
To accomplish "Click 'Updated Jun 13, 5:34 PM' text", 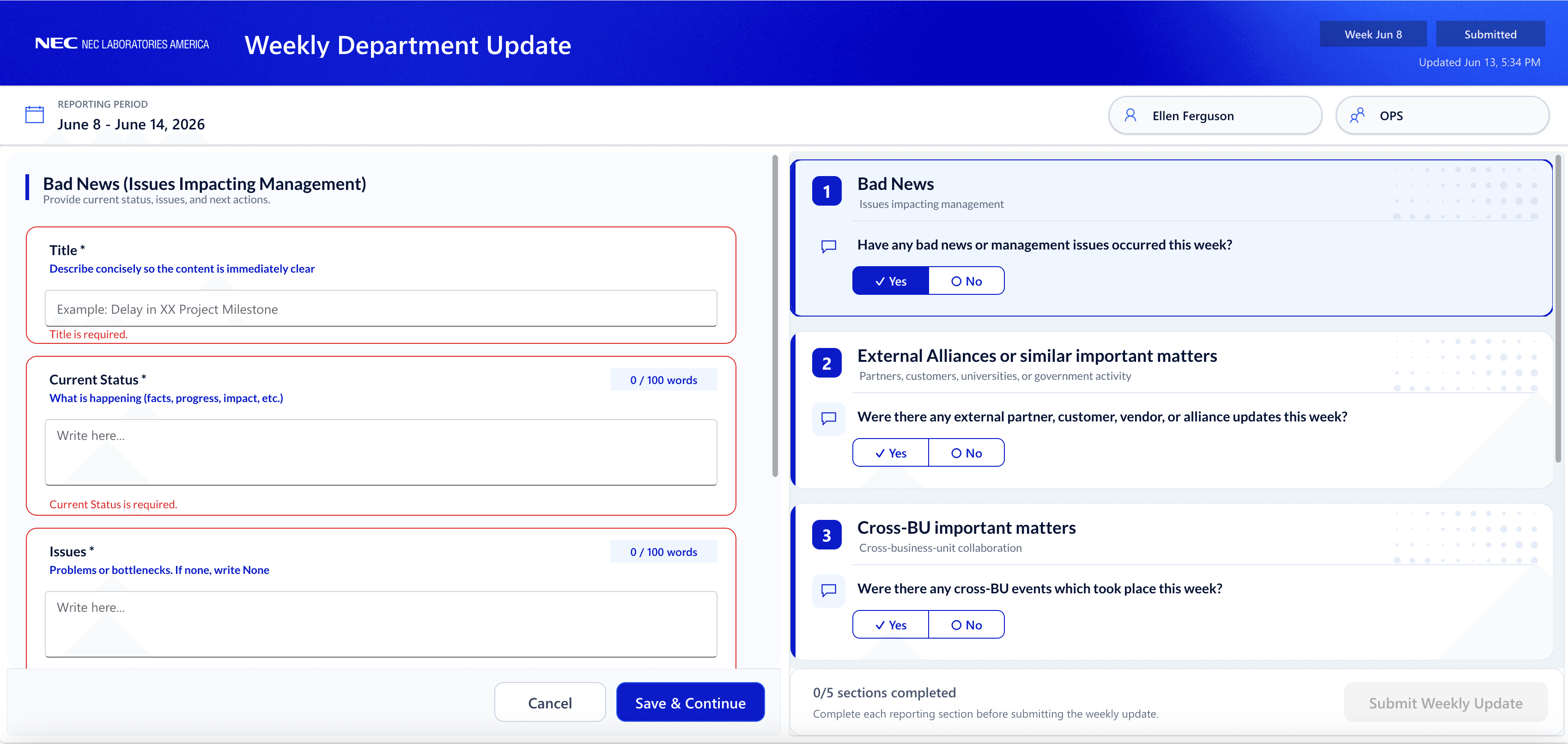I will pyautogui.click(x=1479, y=62).
